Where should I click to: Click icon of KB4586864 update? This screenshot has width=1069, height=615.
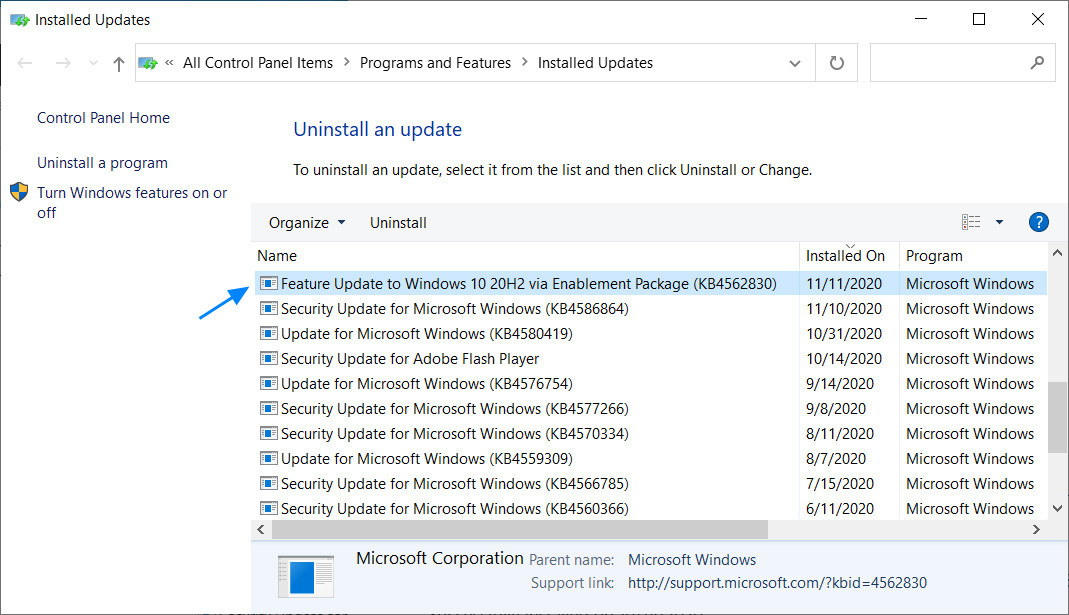point(269,309)
